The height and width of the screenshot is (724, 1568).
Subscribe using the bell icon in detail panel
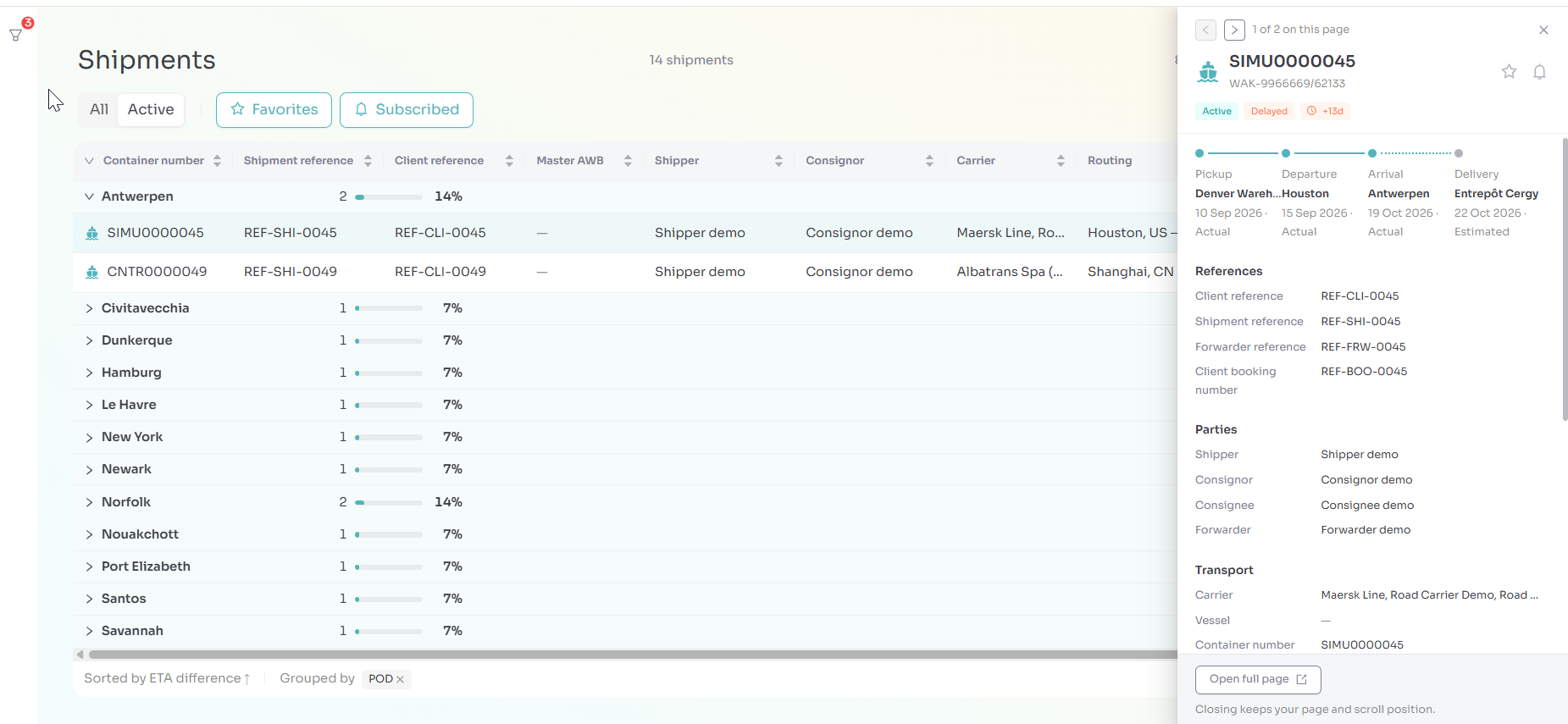coord(1540,72)
